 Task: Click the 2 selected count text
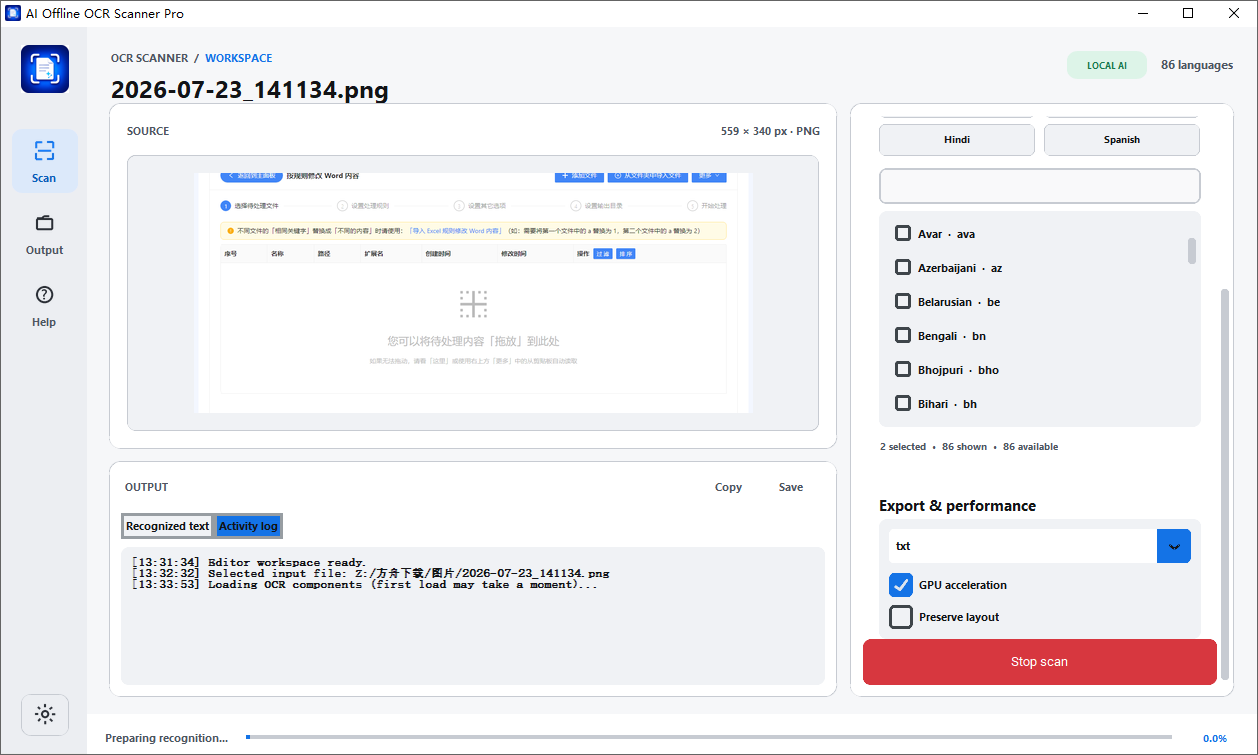coord(903,447)
